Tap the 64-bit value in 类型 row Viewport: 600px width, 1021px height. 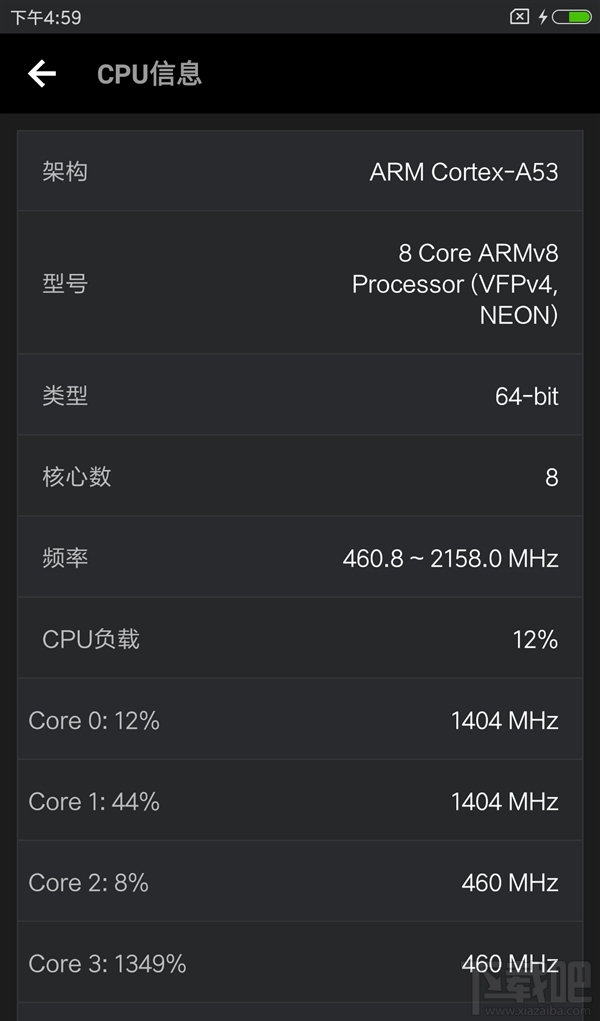pos(527,395)
